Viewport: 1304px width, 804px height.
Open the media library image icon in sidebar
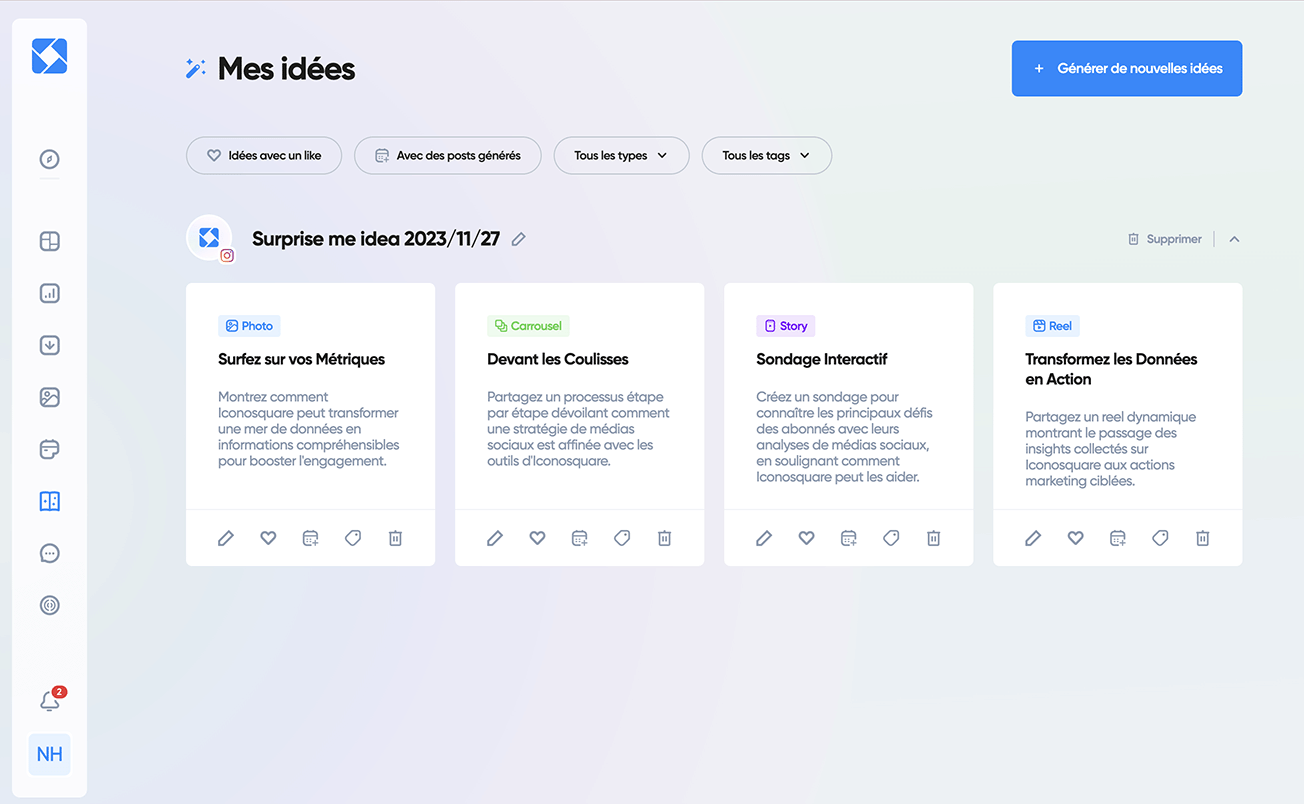[x=49, y=397]
